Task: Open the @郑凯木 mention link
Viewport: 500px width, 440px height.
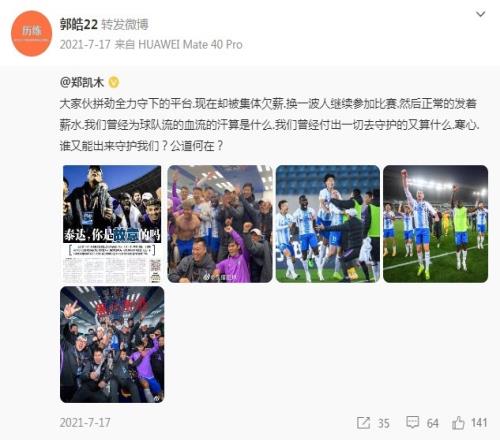Action: tap(82, 82)
